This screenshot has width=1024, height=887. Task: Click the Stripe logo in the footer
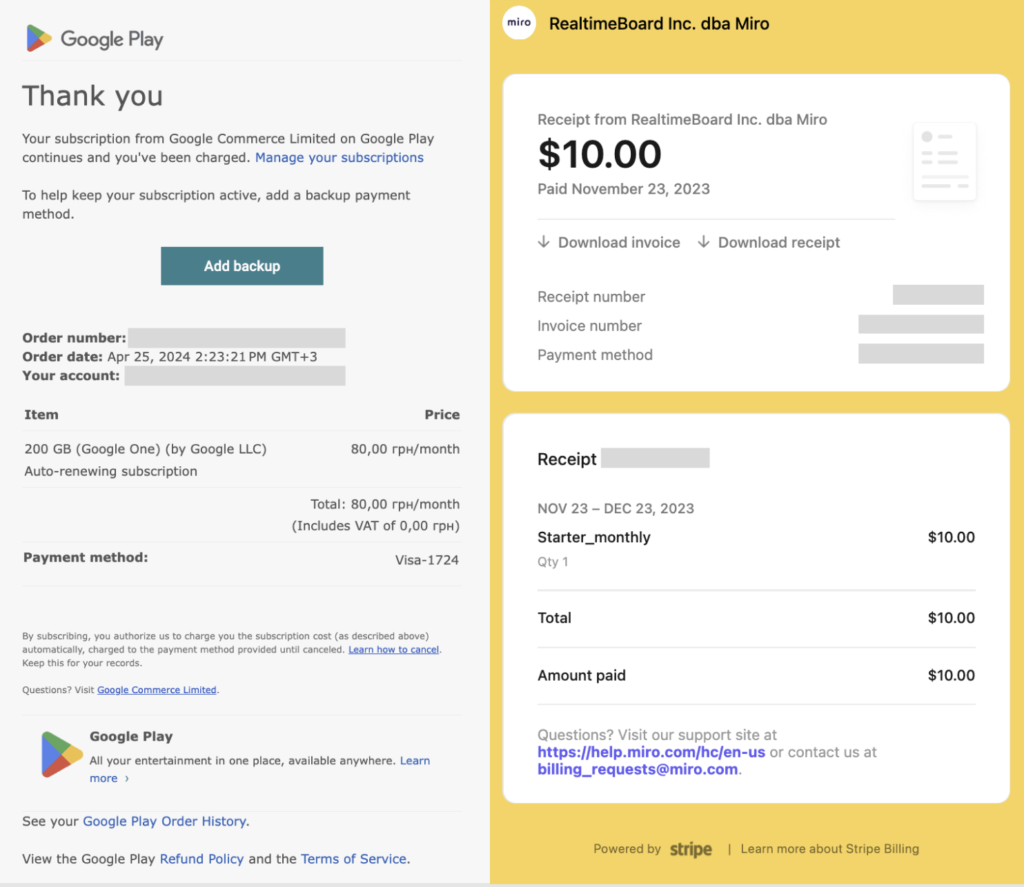click(x=690, y=849)
